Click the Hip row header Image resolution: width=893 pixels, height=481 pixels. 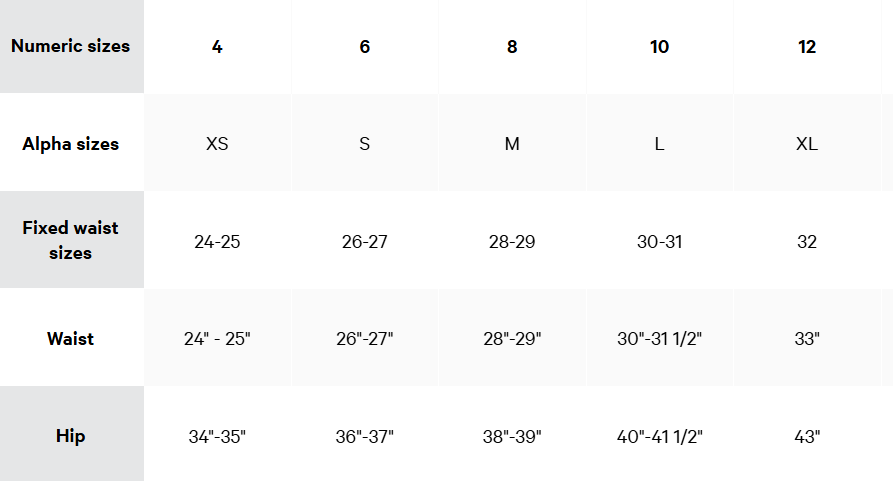pyautogui.click(x=71, y=435)
